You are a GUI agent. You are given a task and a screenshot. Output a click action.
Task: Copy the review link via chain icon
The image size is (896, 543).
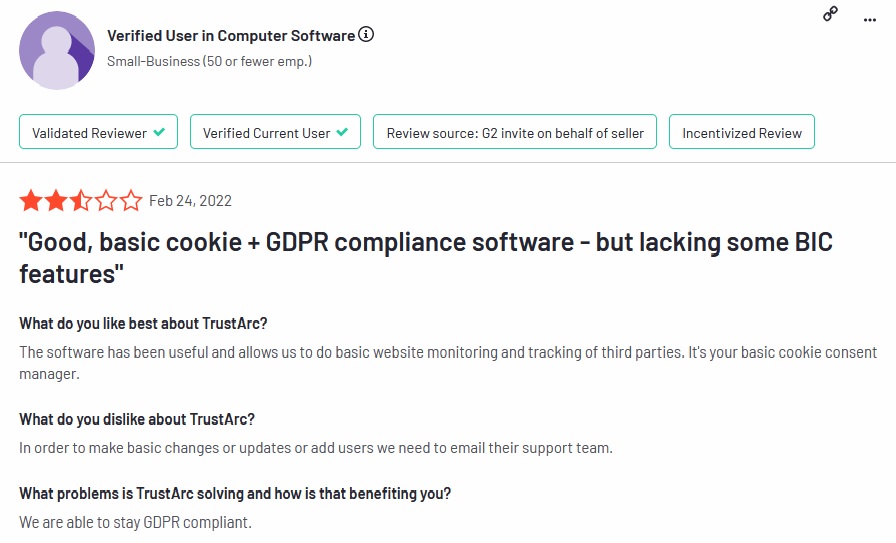tap(830, 14)
